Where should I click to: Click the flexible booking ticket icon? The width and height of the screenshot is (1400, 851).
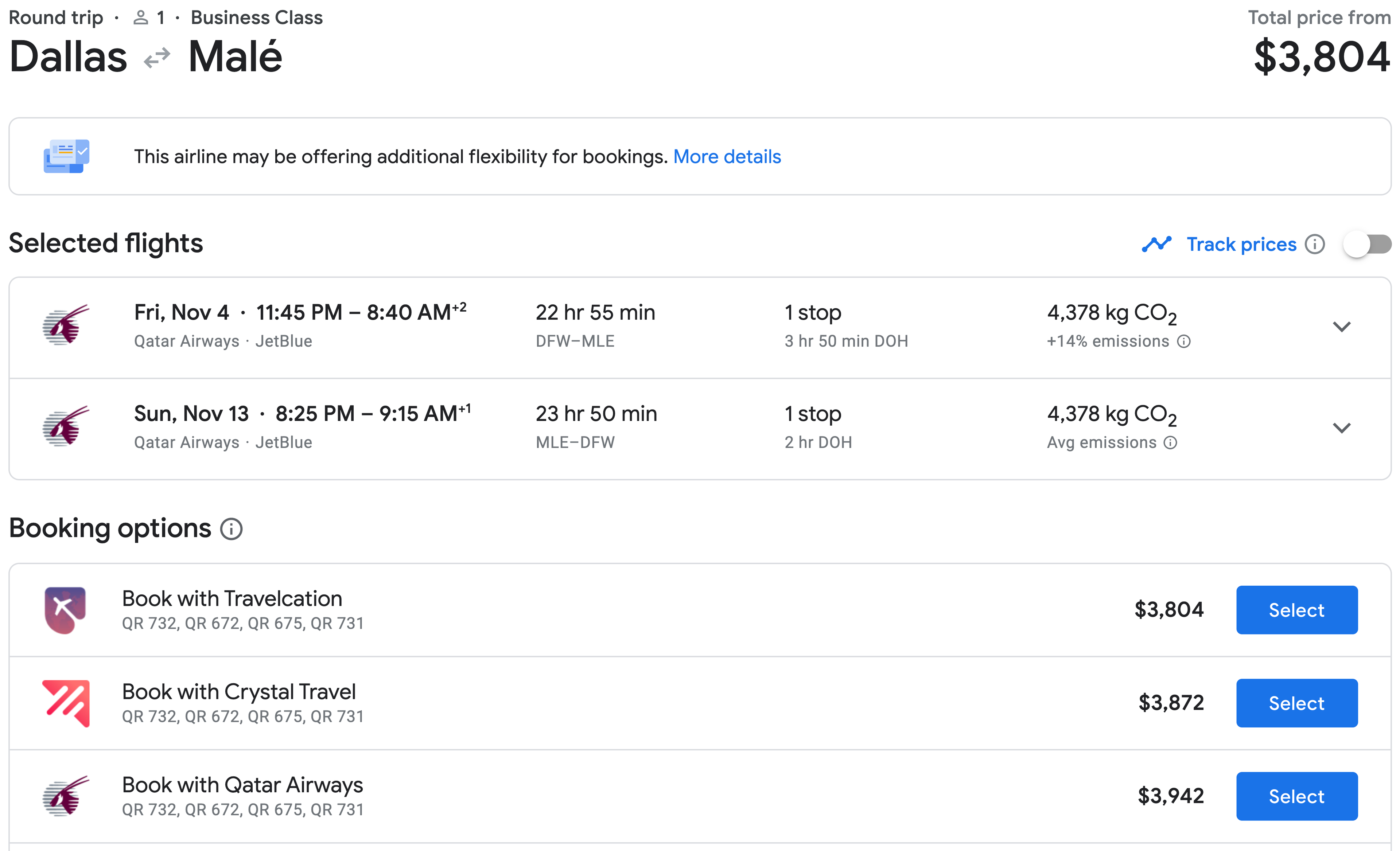(66, 156)
